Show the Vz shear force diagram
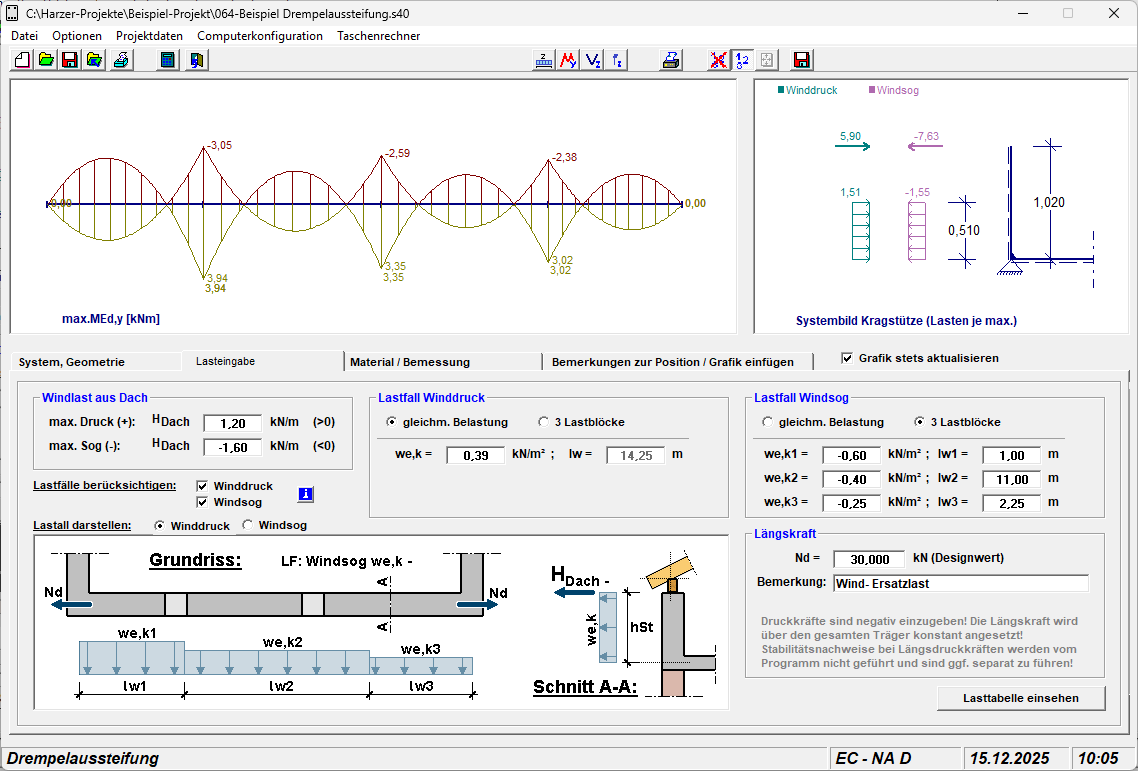The width and height of the screenshot is (1138, 771). [x=593, y=60]
